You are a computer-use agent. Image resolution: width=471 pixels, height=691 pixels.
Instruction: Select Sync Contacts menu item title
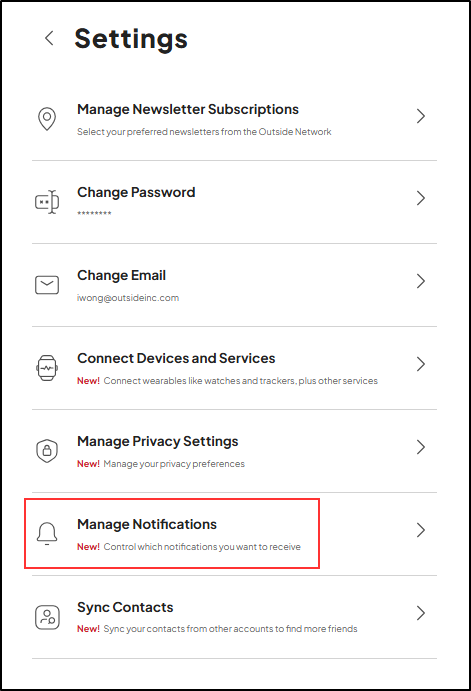click(125, 607)
